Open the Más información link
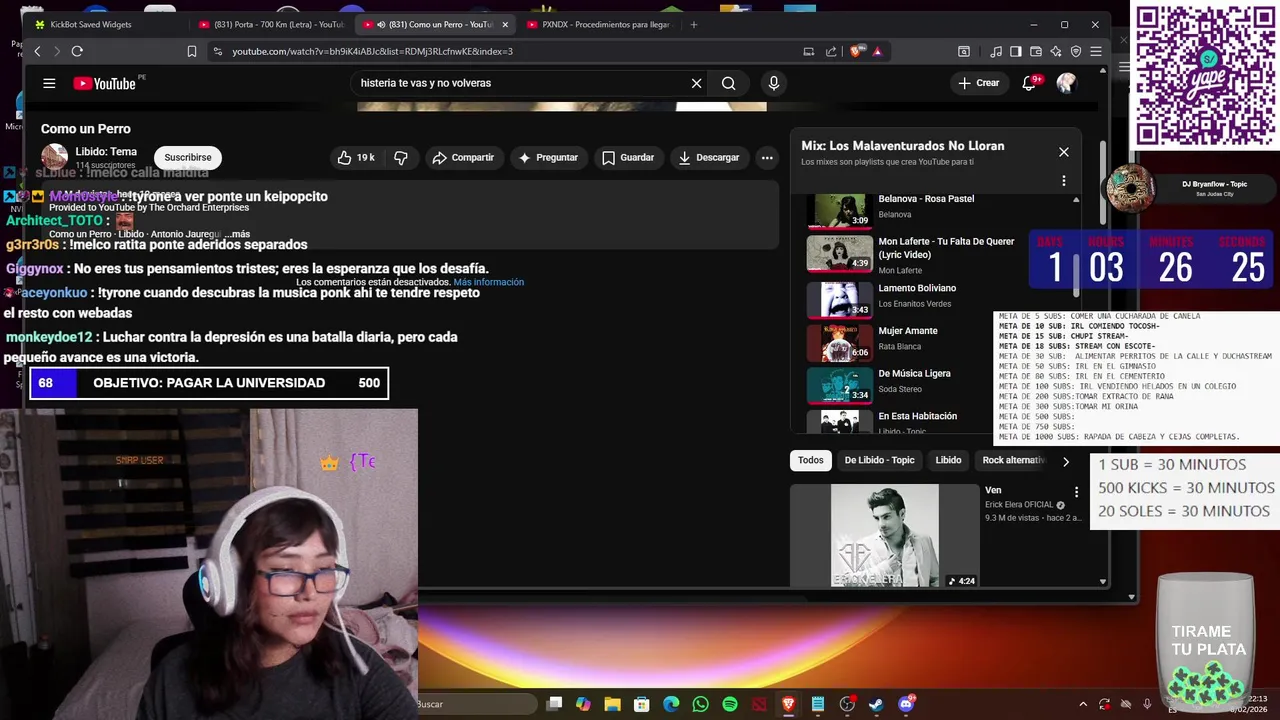Image resolution: width=1280 pixels, height=720 pixels. tap(488, 282)
